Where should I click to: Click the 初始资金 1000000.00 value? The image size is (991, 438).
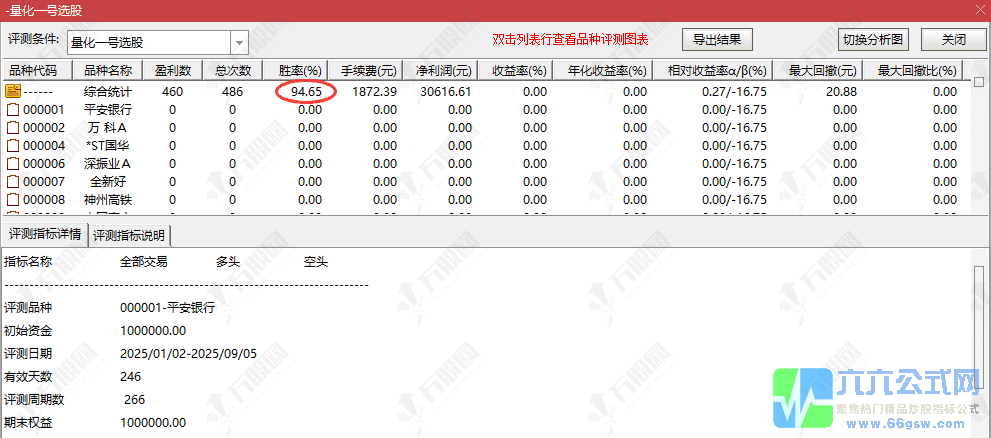click(153, 331)
